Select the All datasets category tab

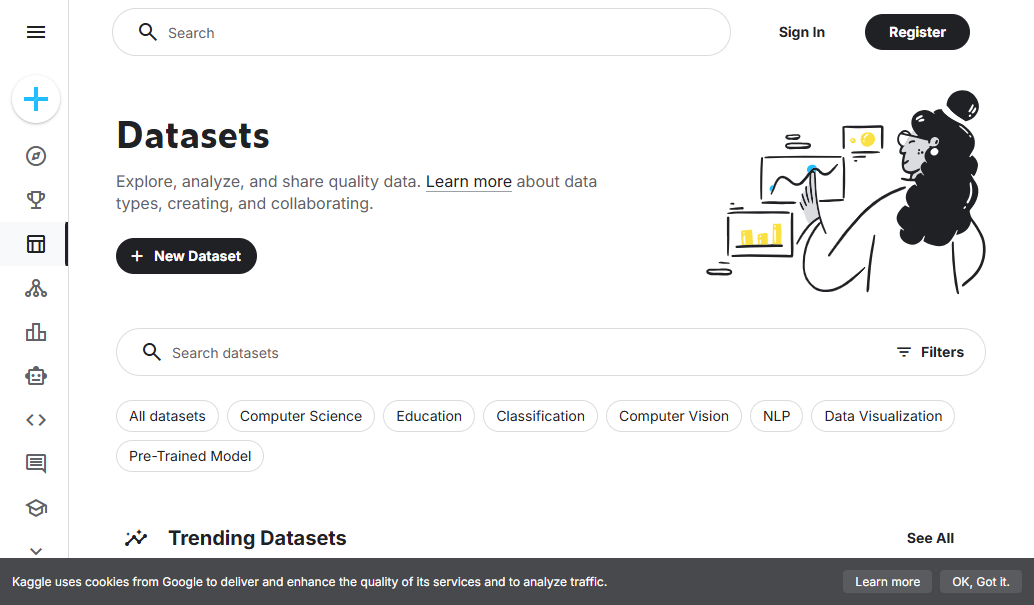(x=167, y=416)
